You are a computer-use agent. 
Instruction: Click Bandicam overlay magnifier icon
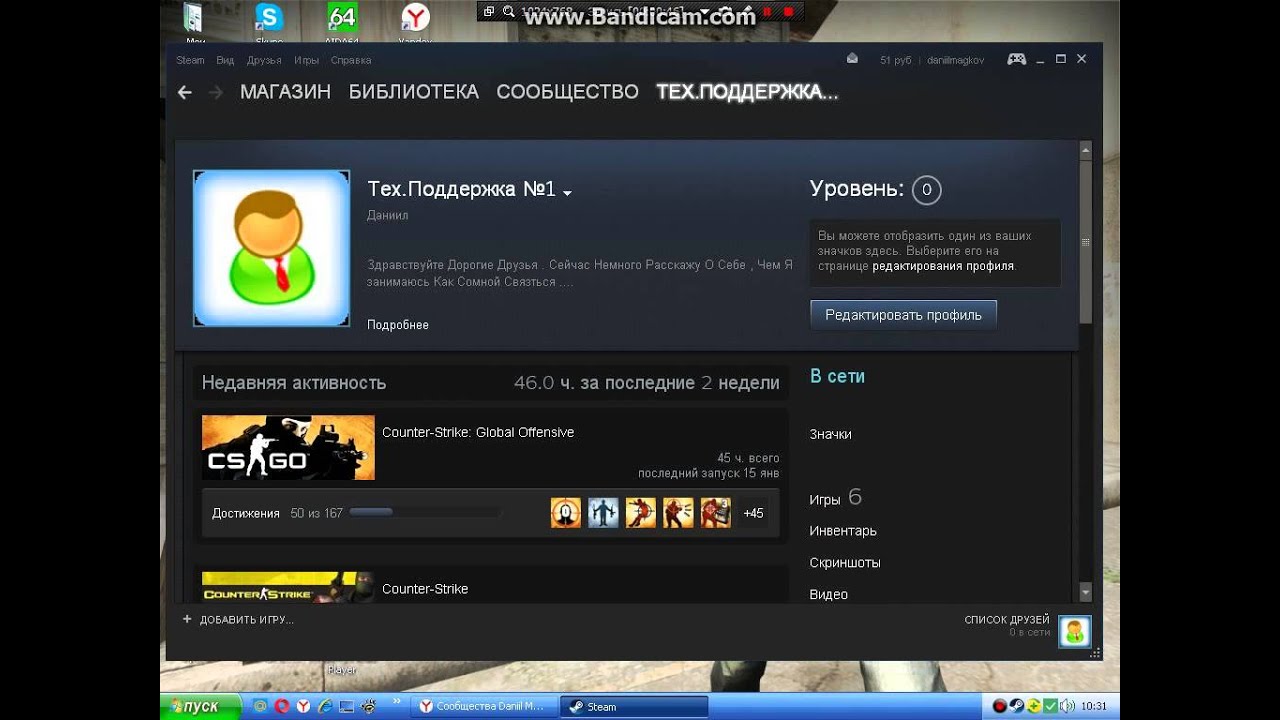[509, 12]
